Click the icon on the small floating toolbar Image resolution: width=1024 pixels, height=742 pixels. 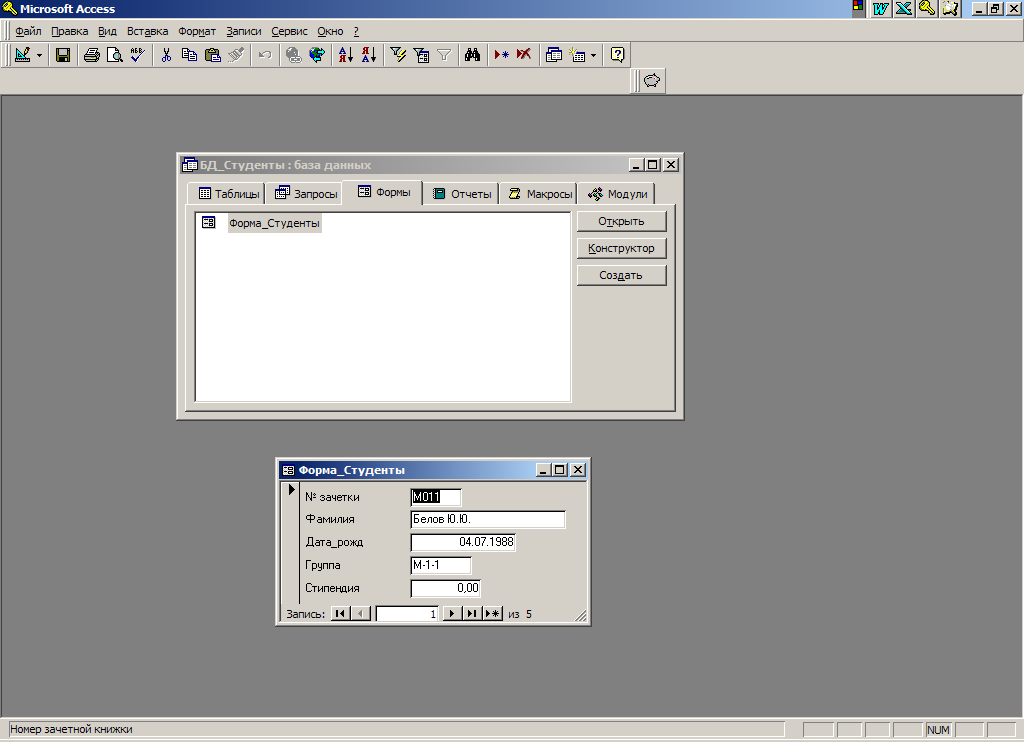pos(652,81)
